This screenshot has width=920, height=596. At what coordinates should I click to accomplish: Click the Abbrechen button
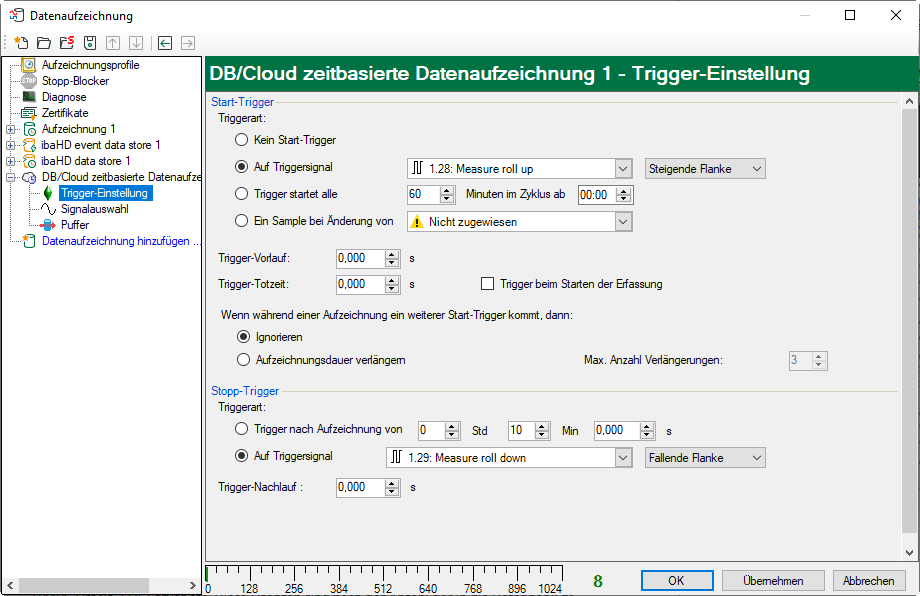[868, 581]
